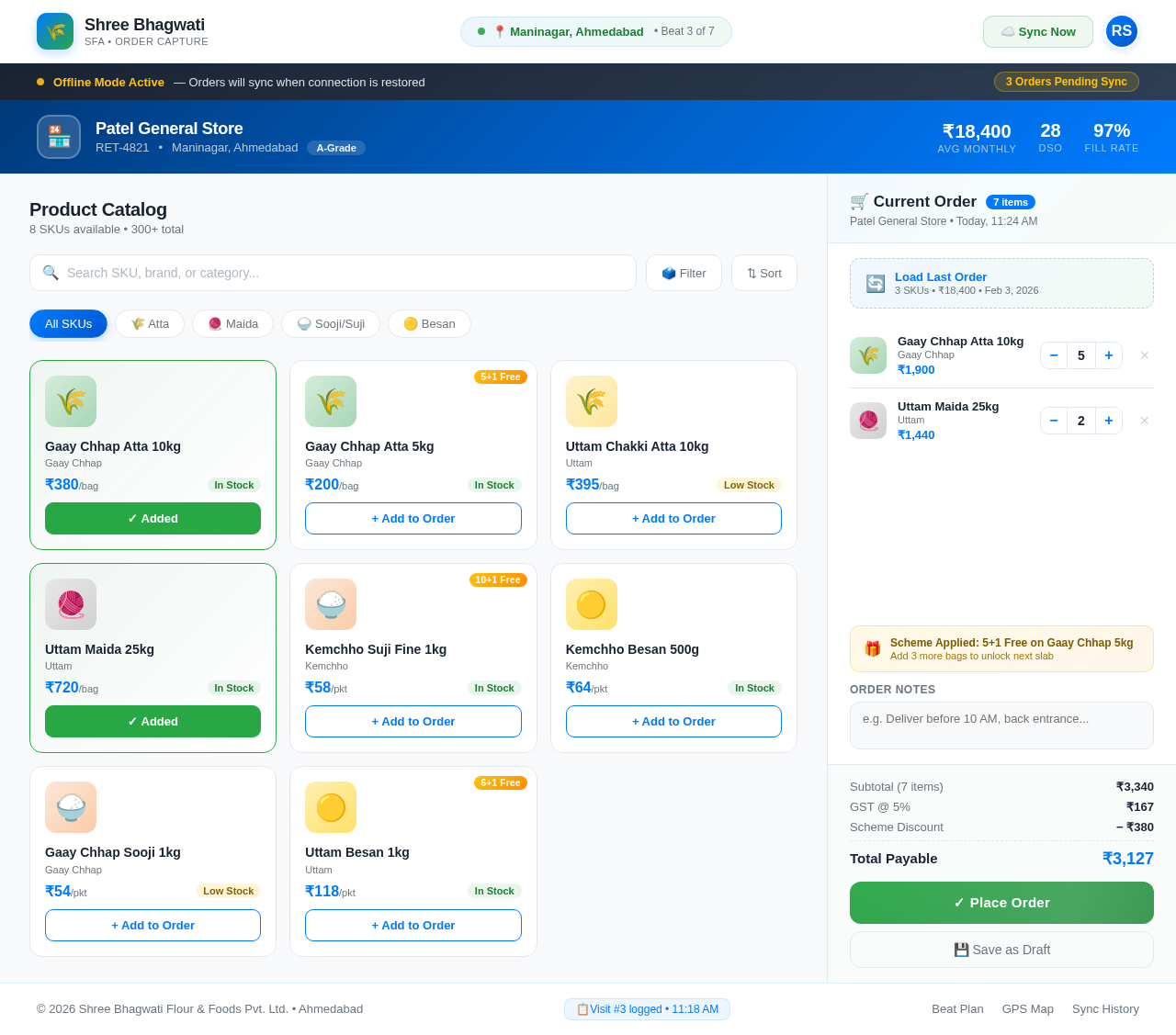Click the Place Order button
The image size is (1176, 1035).
(1001, 903)
